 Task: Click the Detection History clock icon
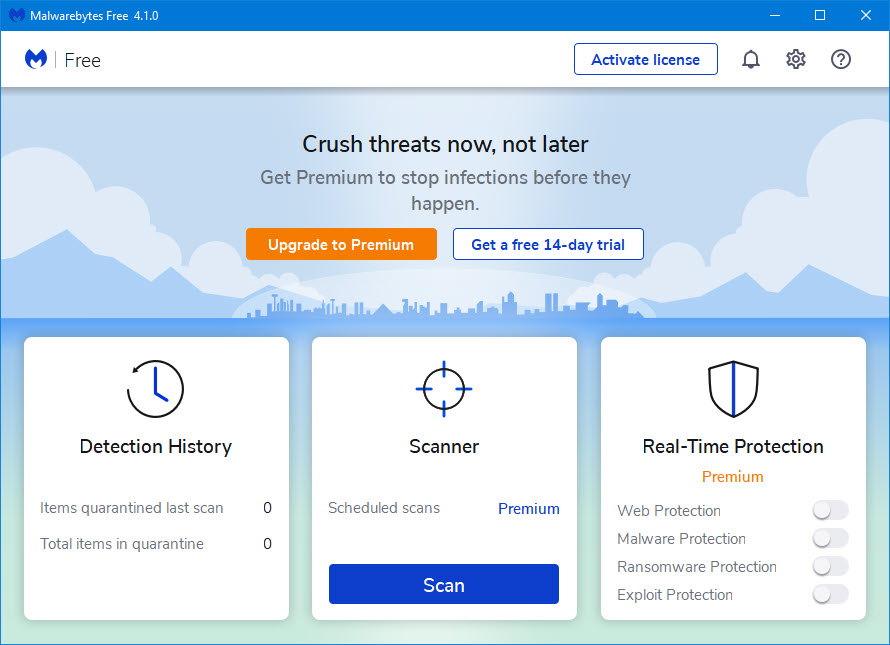click(156, 389)
